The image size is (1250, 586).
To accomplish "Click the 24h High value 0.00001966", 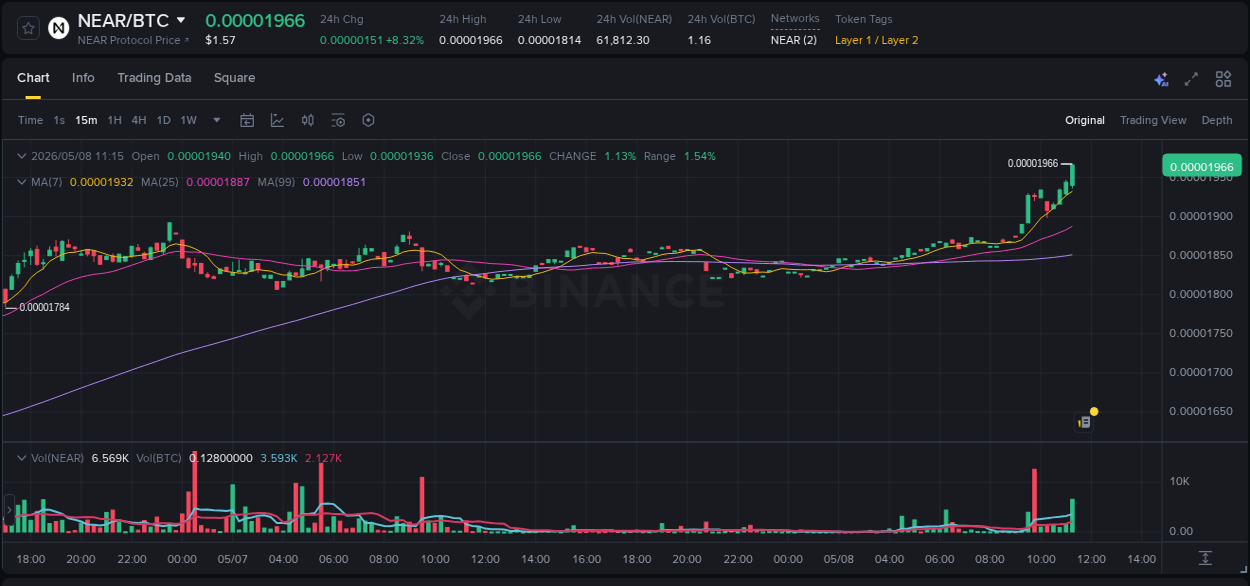I will tap(471, 40).
